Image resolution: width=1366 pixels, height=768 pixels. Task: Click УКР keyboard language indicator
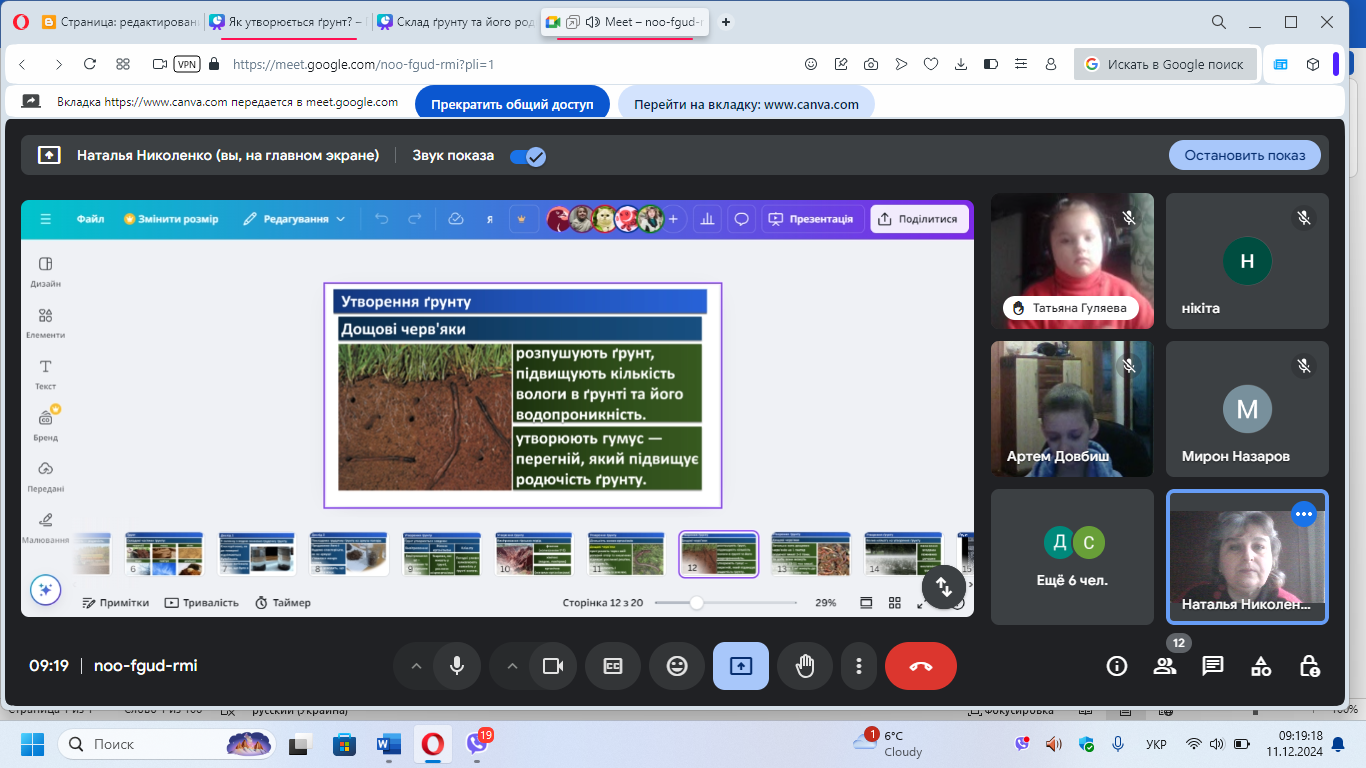tap(1155, 745)
